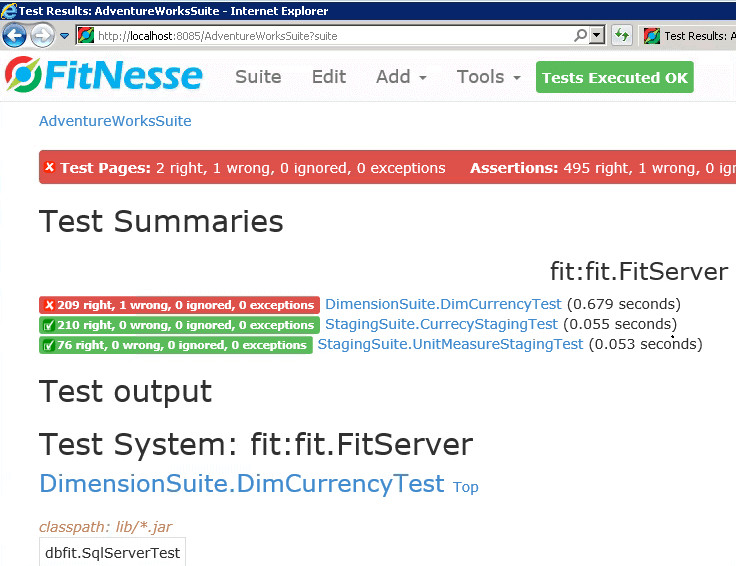Image resolution: width=736 pixels, height=566 pixels.
Task: Click the Tests Executed OK button
Action: [x=614, y=77]
